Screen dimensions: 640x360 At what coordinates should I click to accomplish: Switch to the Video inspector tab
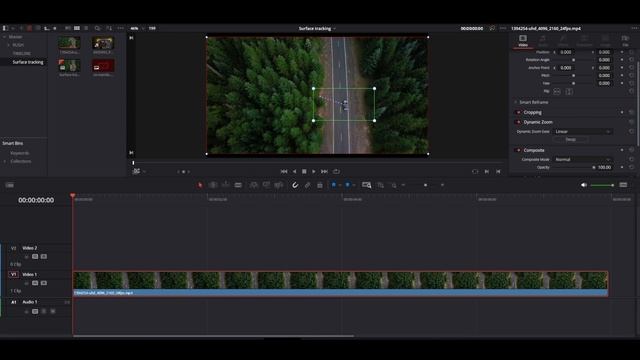(523, 40)
